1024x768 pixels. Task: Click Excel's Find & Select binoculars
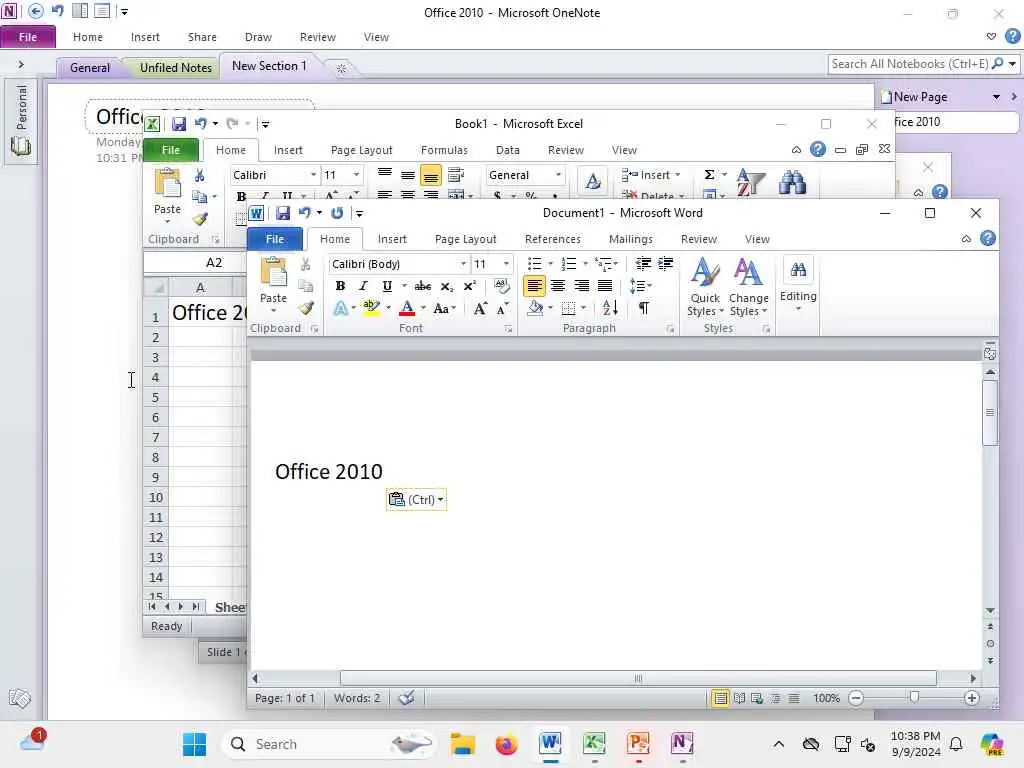(x=792, y=182)
